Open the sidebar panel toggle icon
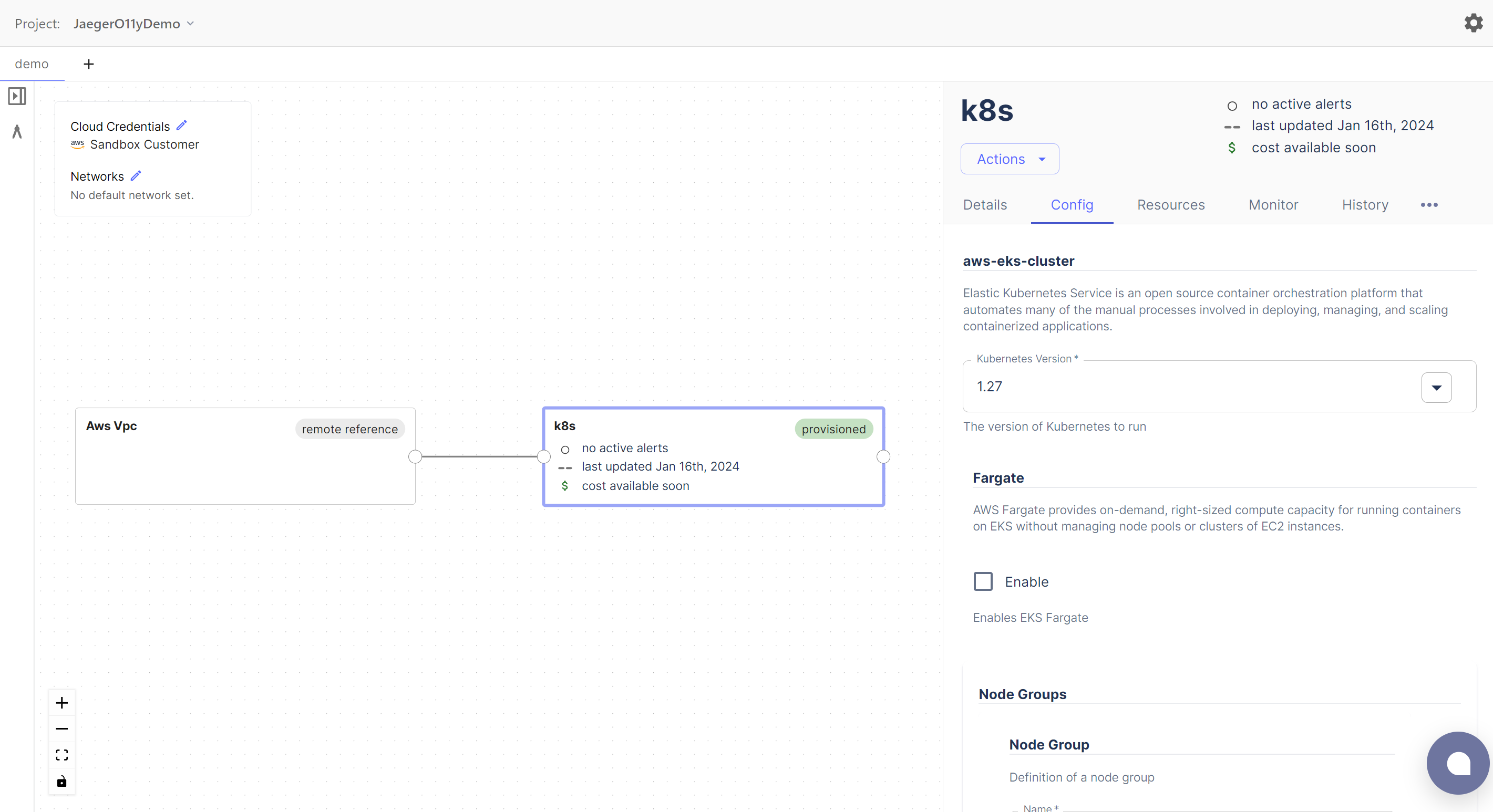Viewport: 1493px width, 812px height. 17,96
